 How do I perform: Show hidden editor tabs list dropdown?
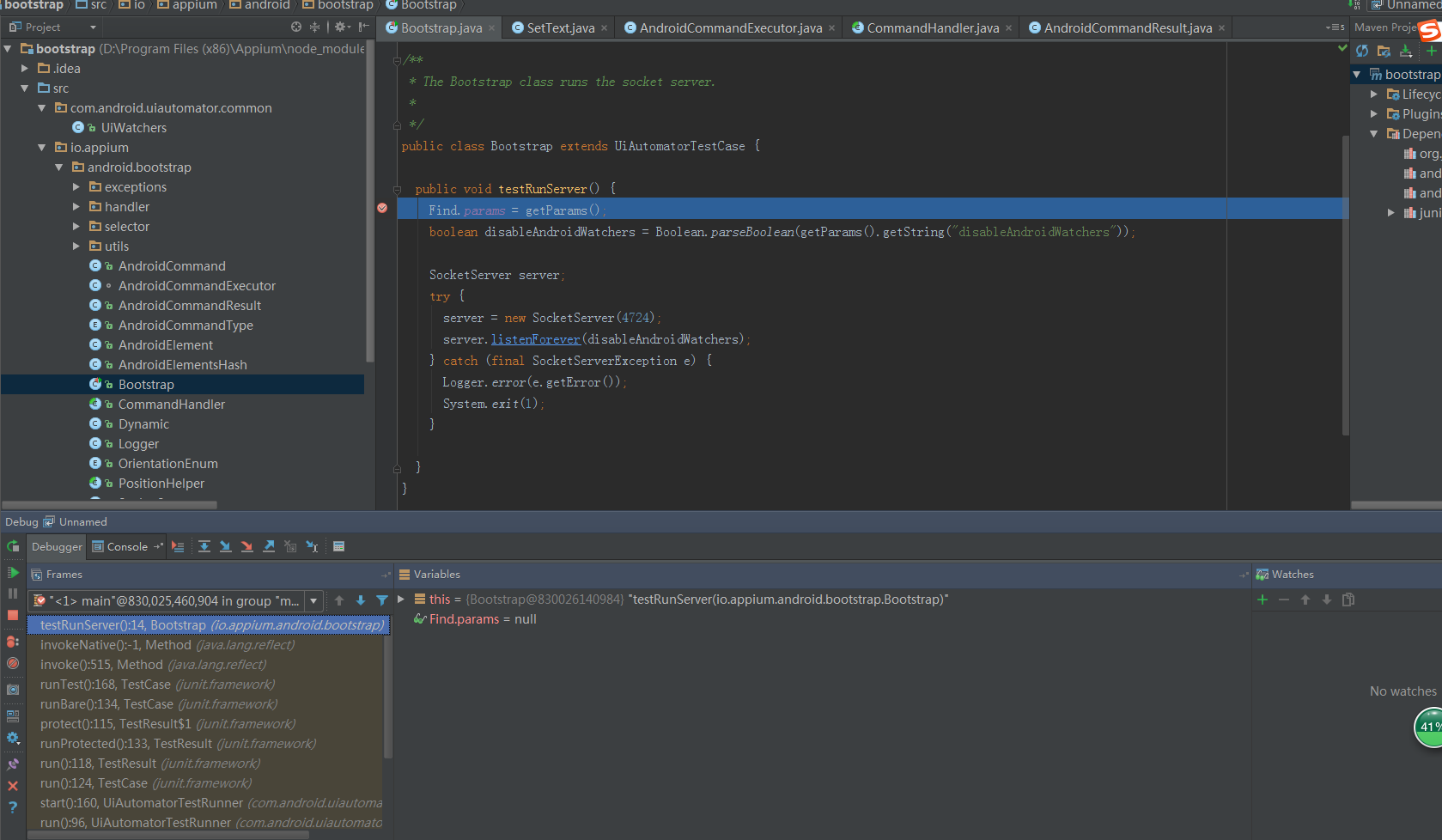pos(1335,27)
